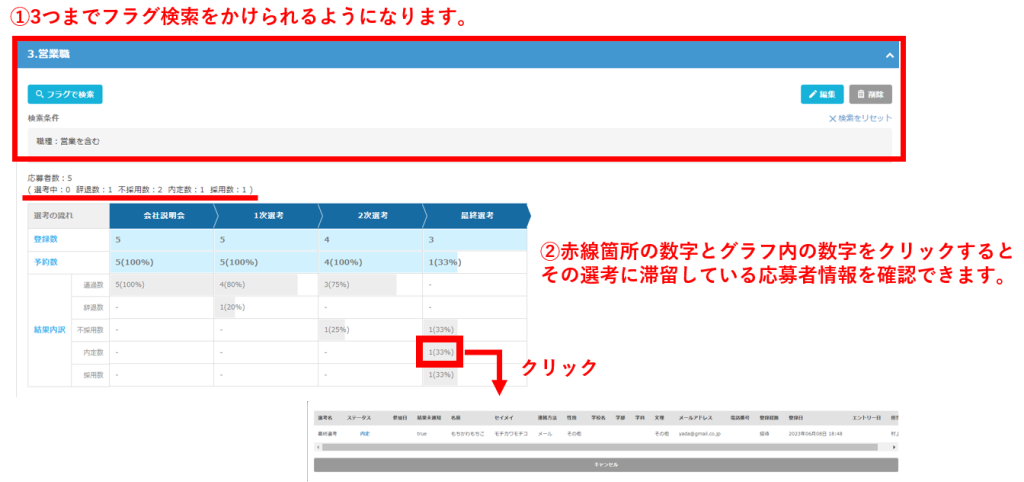Click the フラグで検索 search button

coord(65,94)
